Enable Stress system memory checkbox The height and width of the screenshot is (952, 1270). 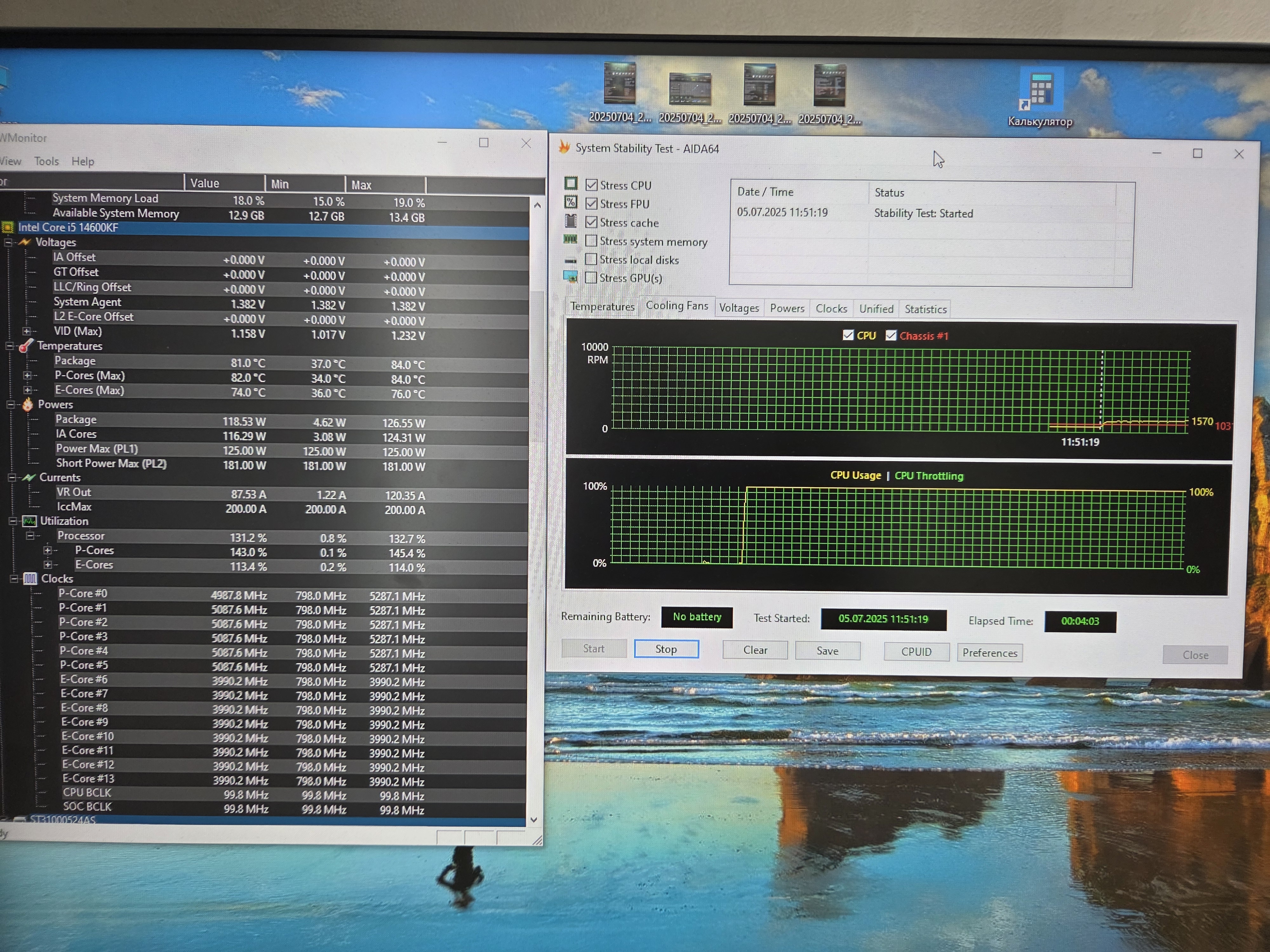coord(591,241)
